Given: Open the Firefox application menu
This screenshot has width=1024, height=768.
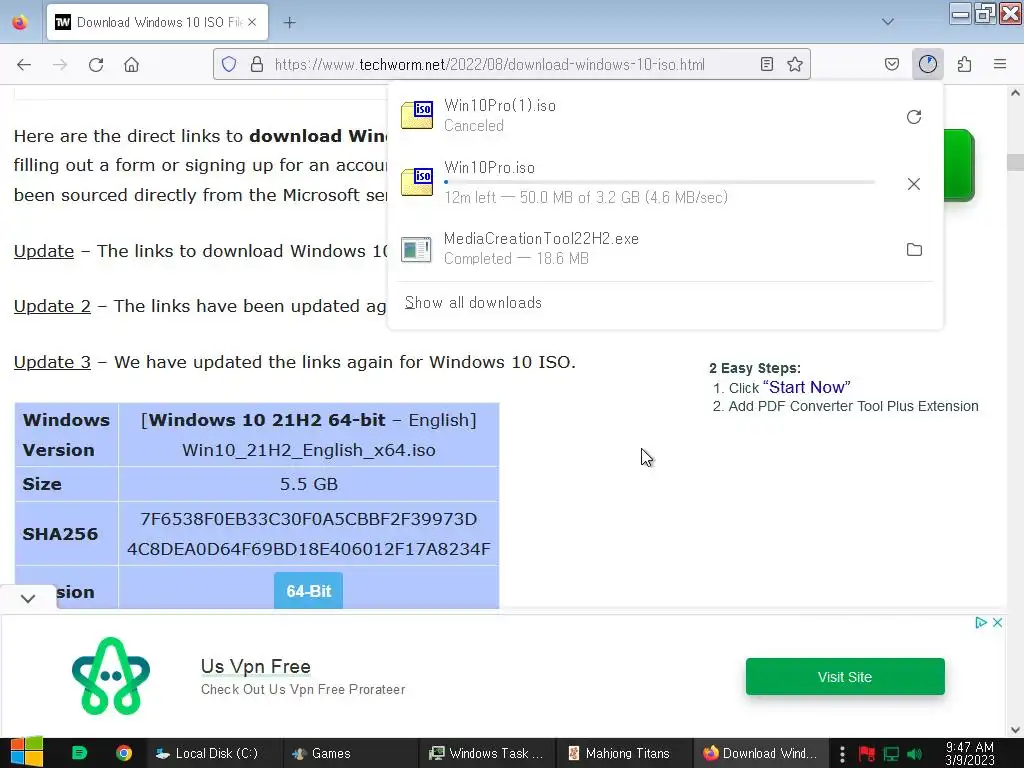Looking at the screenshot, I should tap(999, 64).
